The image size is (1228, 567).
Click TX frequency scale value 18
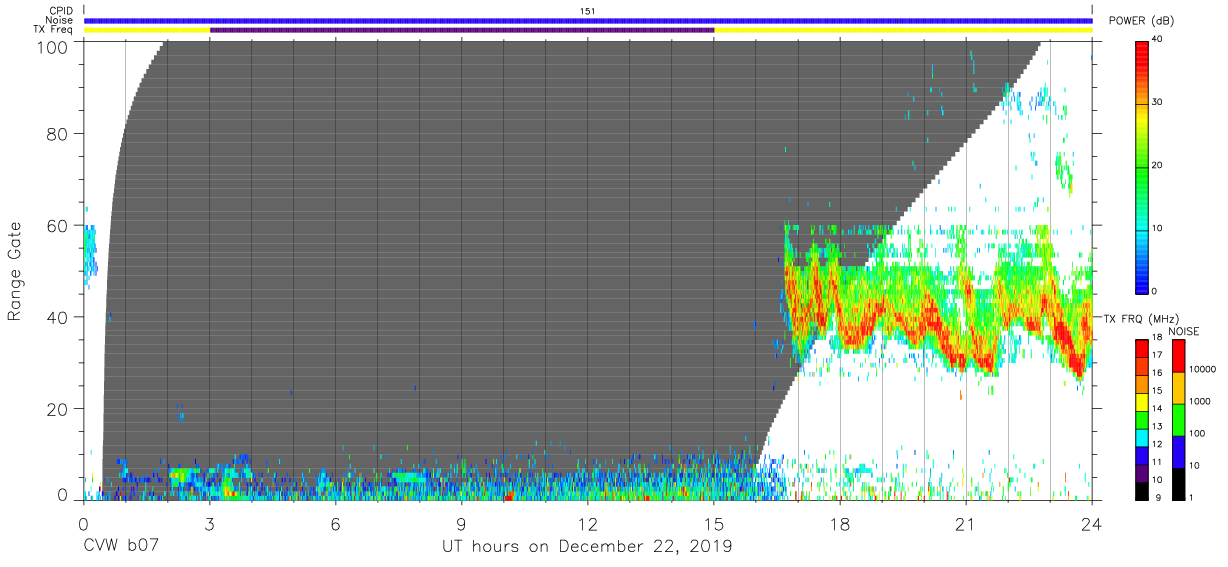tap(1158, 339)
